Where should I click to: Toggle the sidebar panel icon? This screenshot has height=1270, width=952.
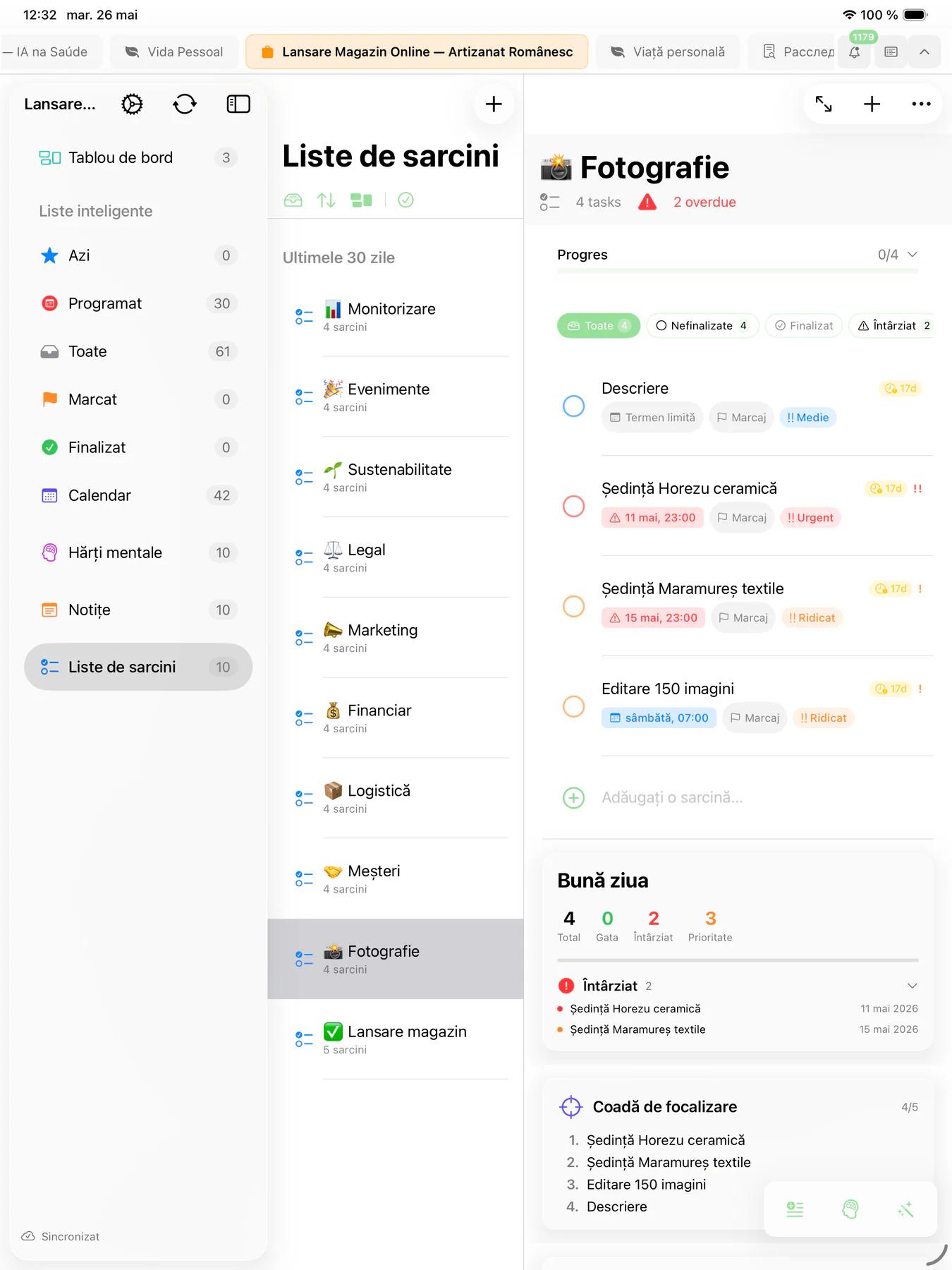coord(238,104)
